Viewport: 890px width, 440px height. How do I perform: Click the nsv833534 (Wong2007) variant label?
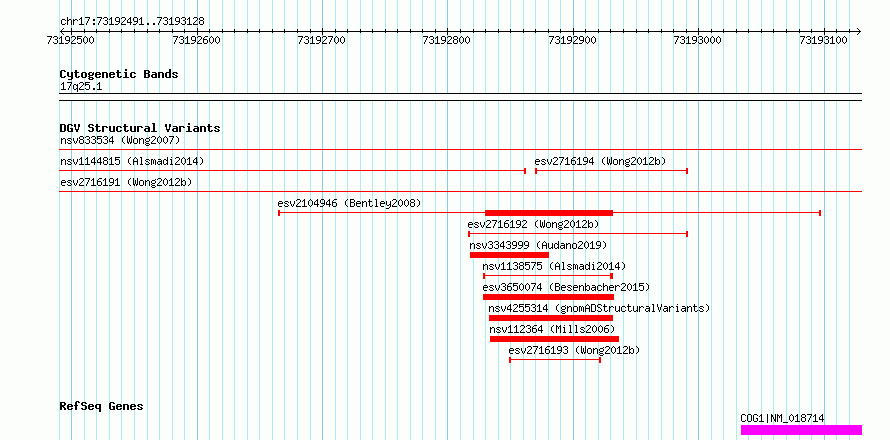click(120, 140)
